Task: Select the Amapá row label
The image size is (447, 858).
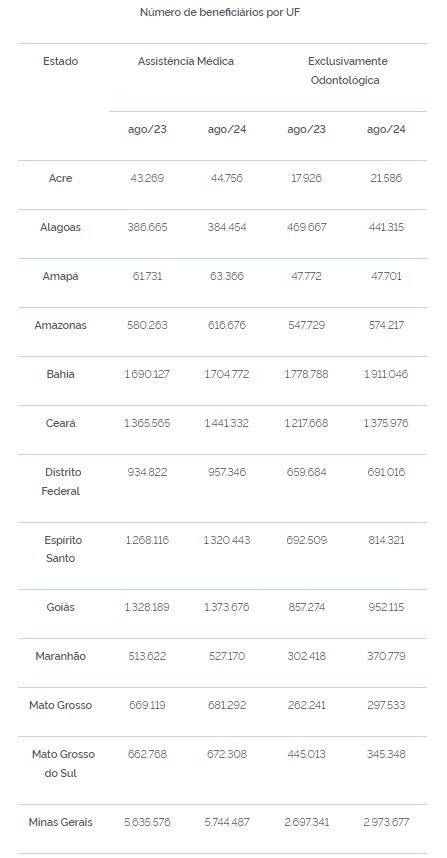Action: coord(61,276)
